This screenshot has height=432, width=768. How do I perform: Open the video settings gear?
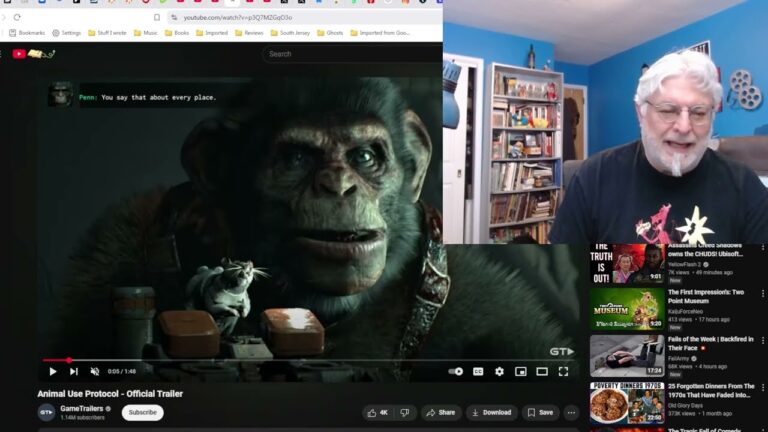[x=499, y=371]
